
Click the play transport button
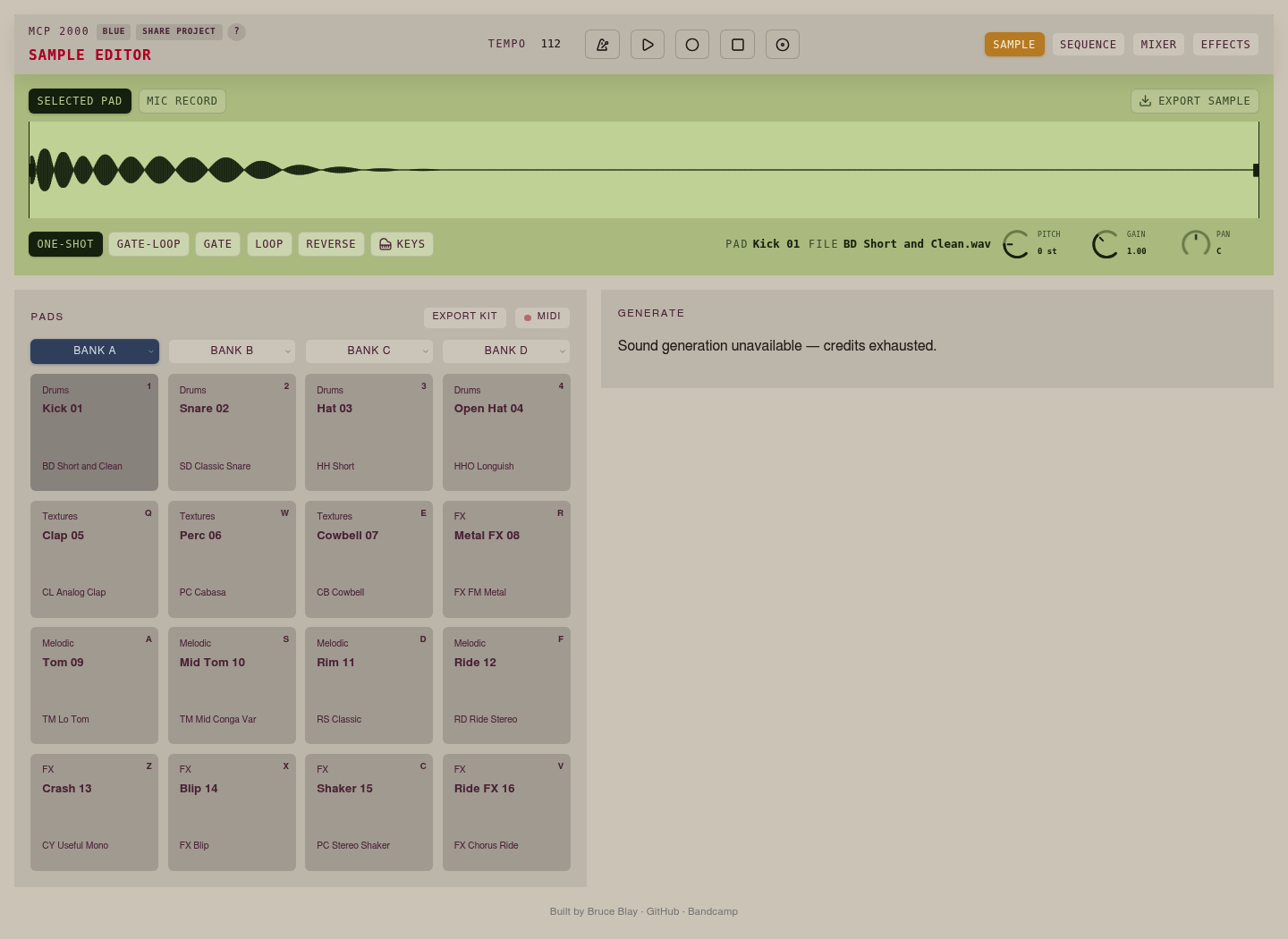click(648, 45)
